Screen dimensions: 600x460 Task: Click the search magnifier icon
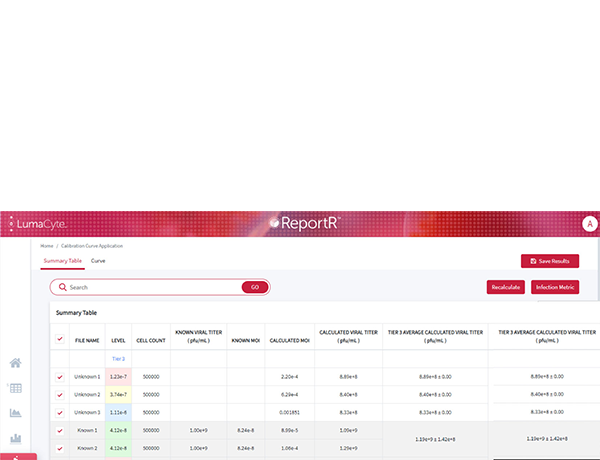[x=63, y=287]
